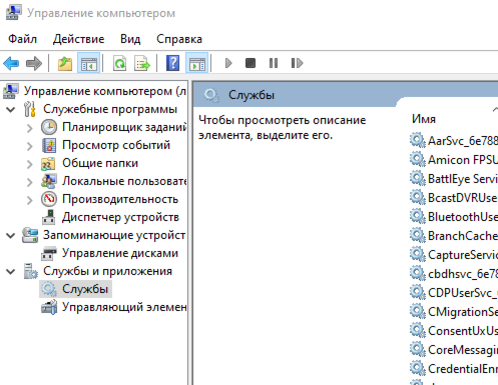The height and width of the screenshot is (385, 498).
Task: Collapse the Службы и приложения node
Action: [x=11, y=271]
